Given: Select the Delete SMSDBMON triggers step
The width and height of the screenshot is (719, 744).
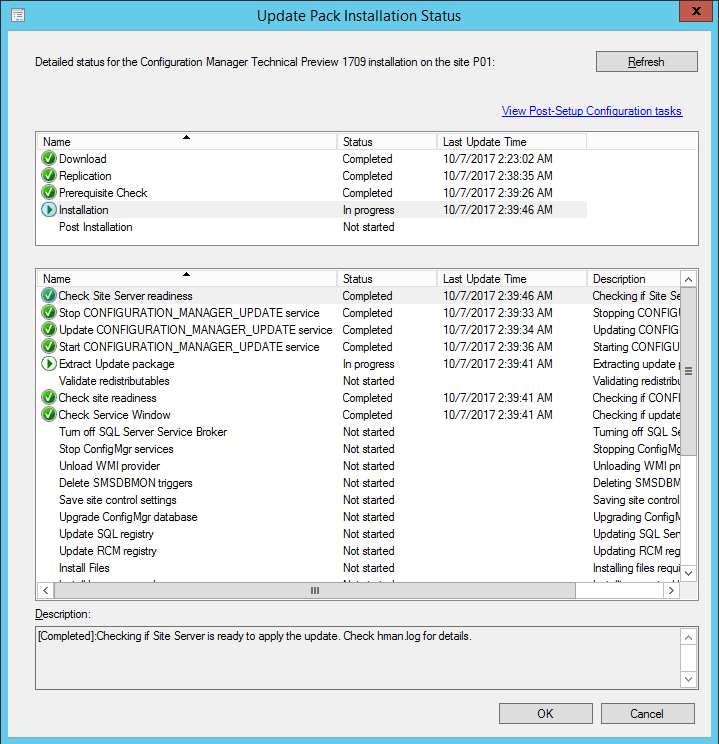Looking at the screenshot, I should 359,483.
